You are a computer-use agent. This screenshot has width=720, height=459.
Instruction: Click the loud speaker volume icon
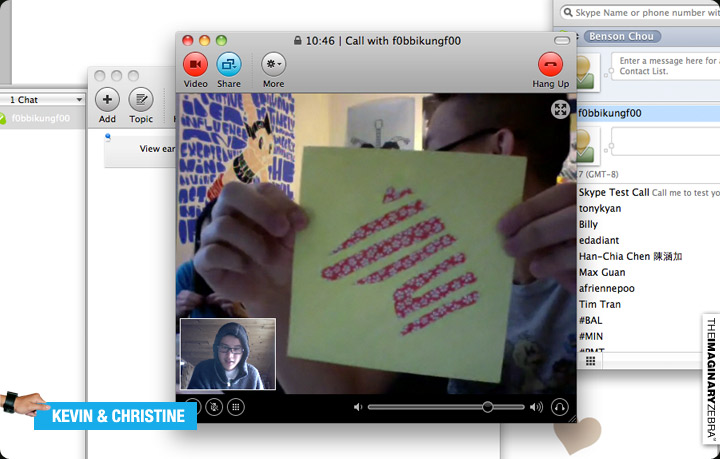[536, 407]
